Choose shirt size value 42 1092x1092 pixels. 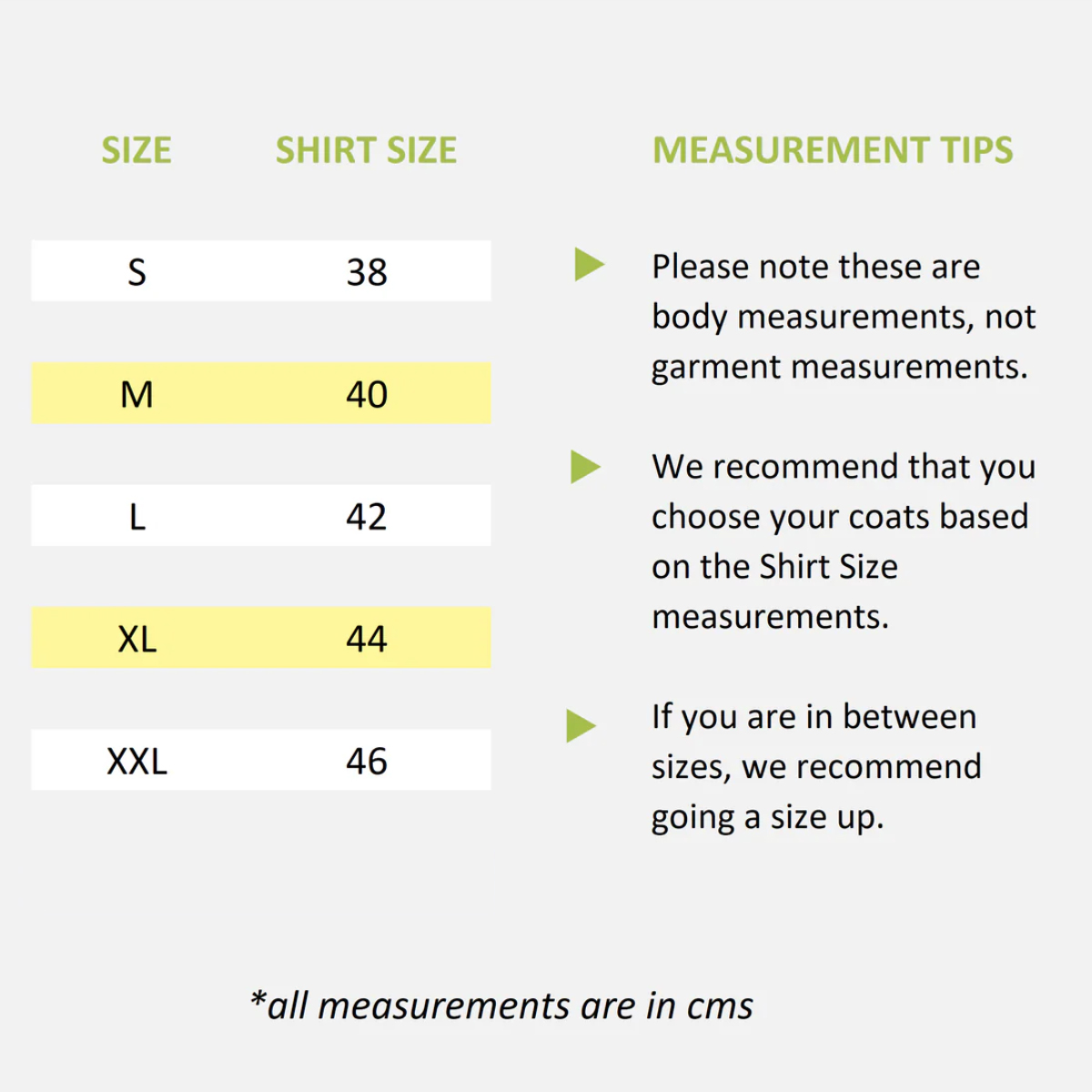coord(367,516)
